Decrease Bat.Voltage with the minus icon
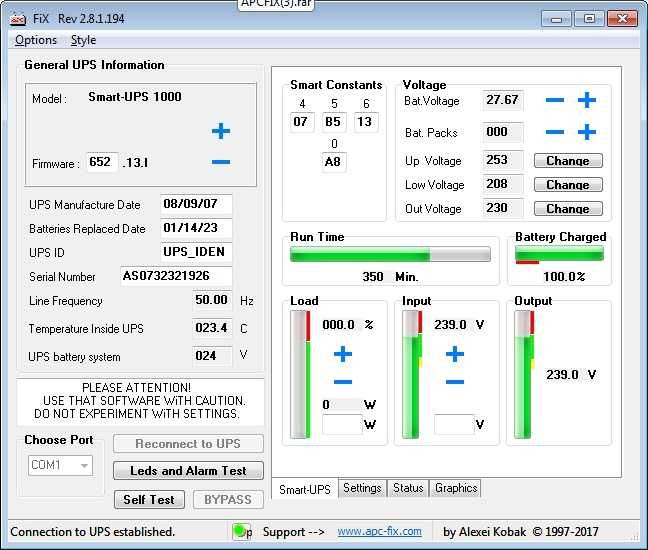 tap(555, 100)
